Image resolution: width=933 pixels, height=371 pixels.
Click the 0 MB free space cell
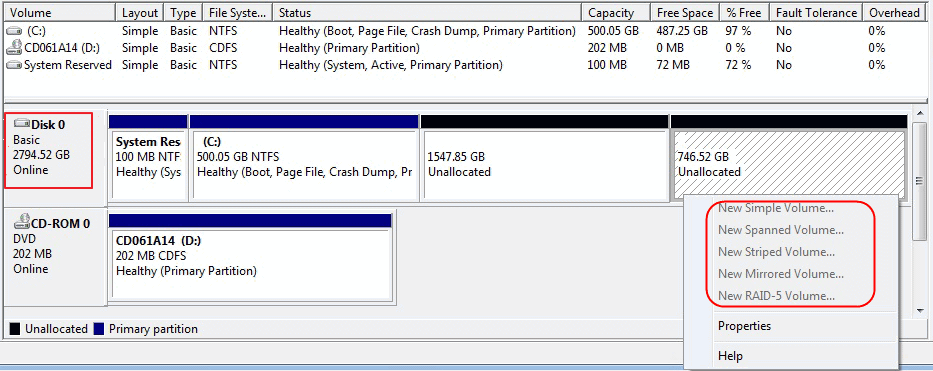tap(670, 48)
